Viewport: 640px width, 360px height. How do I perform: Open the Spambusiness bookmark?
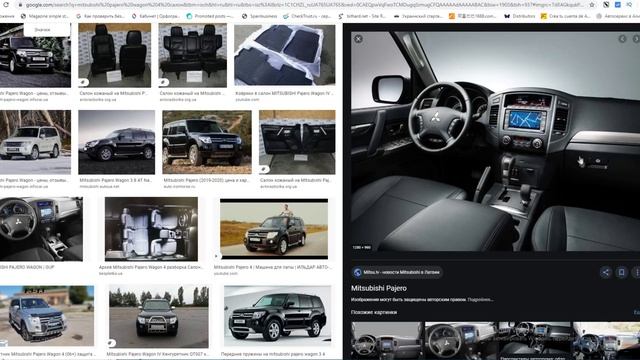[260, 16]
